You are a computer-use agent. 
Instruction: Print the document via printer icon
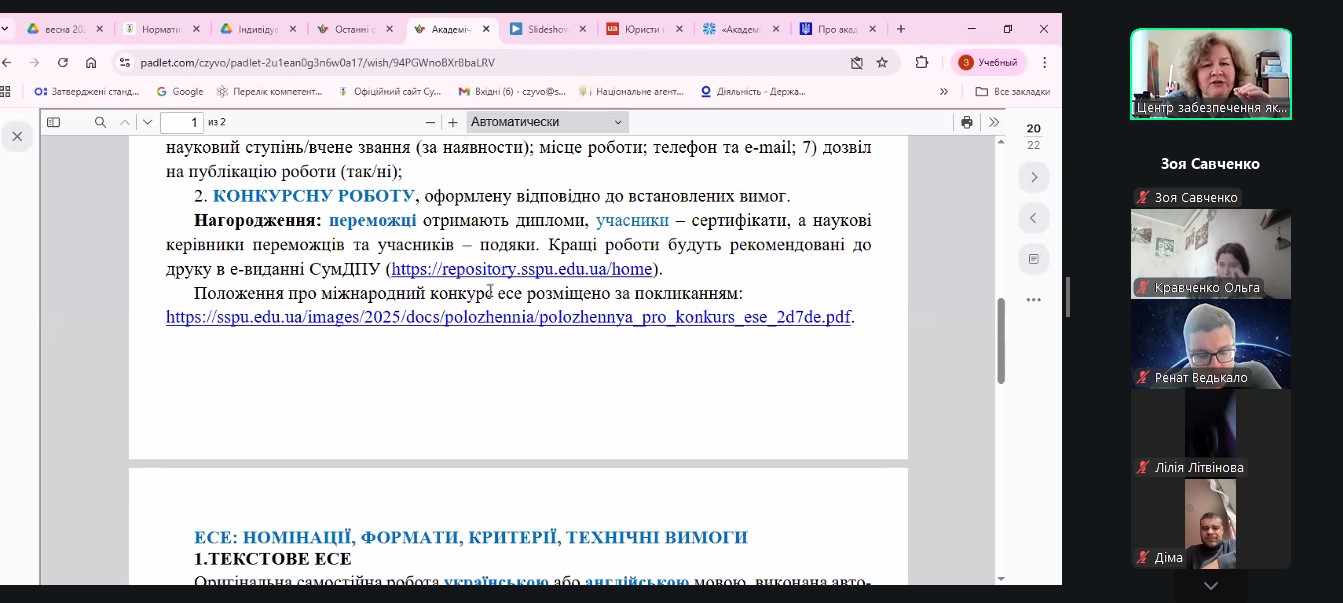coord(967,123)
